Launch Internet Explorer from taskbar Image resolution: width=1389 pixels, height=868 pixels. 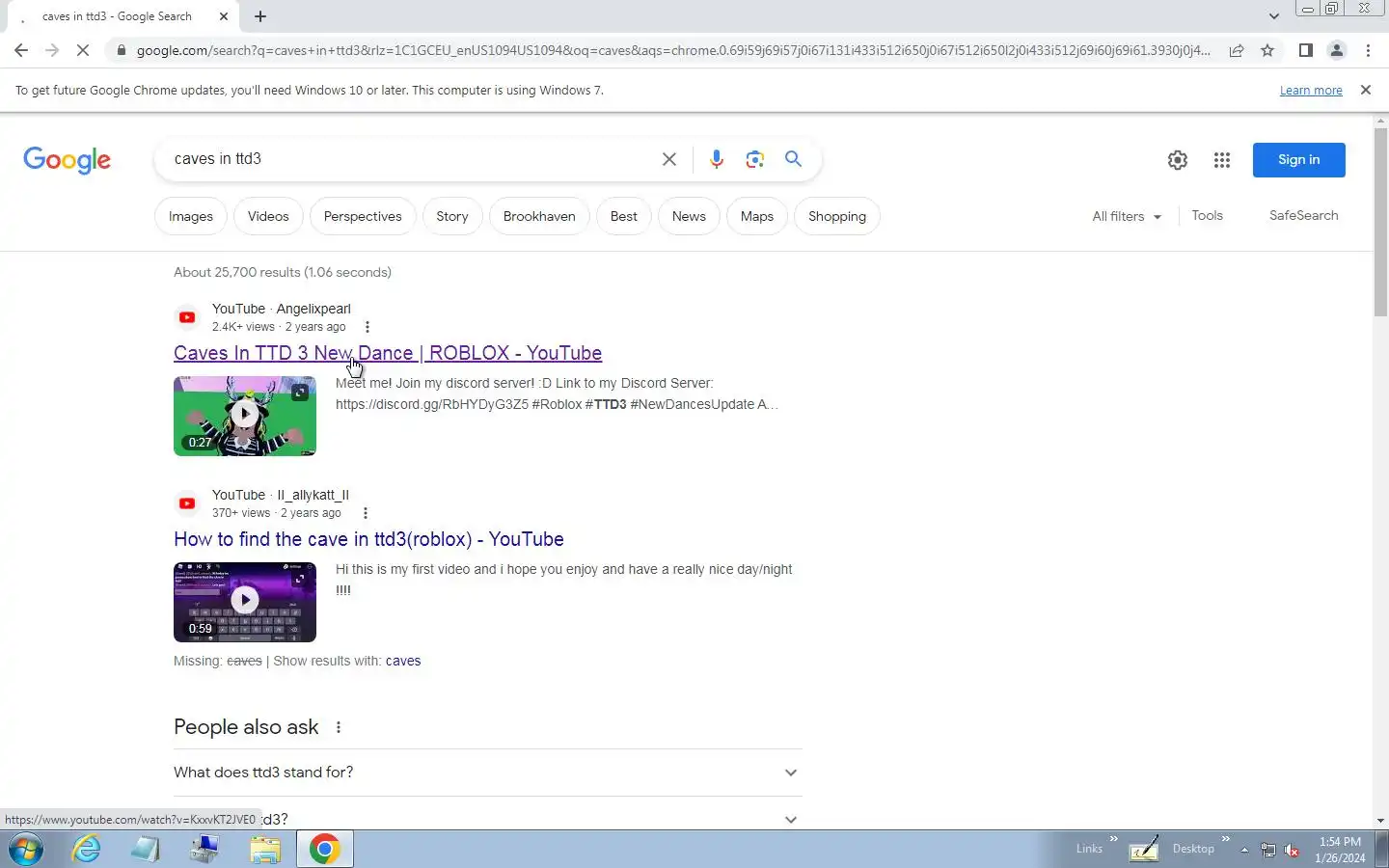87,850
